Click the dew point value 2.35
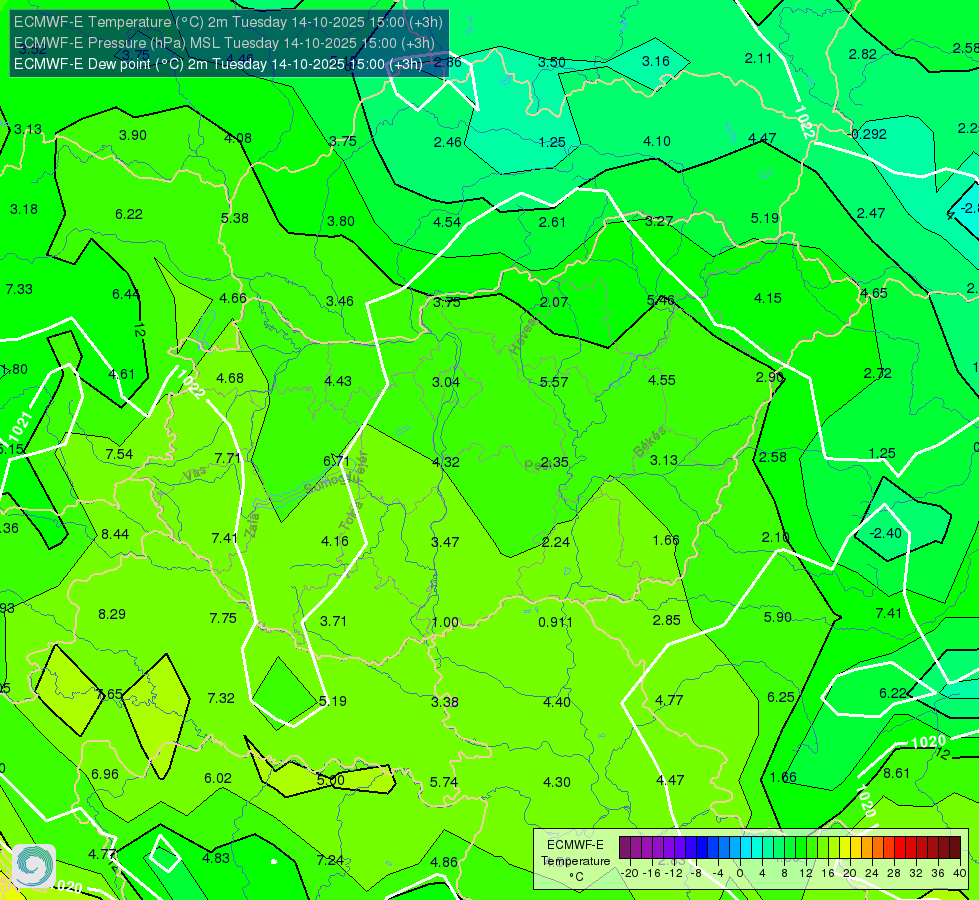 pyautogui.click(x=554, y=462)
